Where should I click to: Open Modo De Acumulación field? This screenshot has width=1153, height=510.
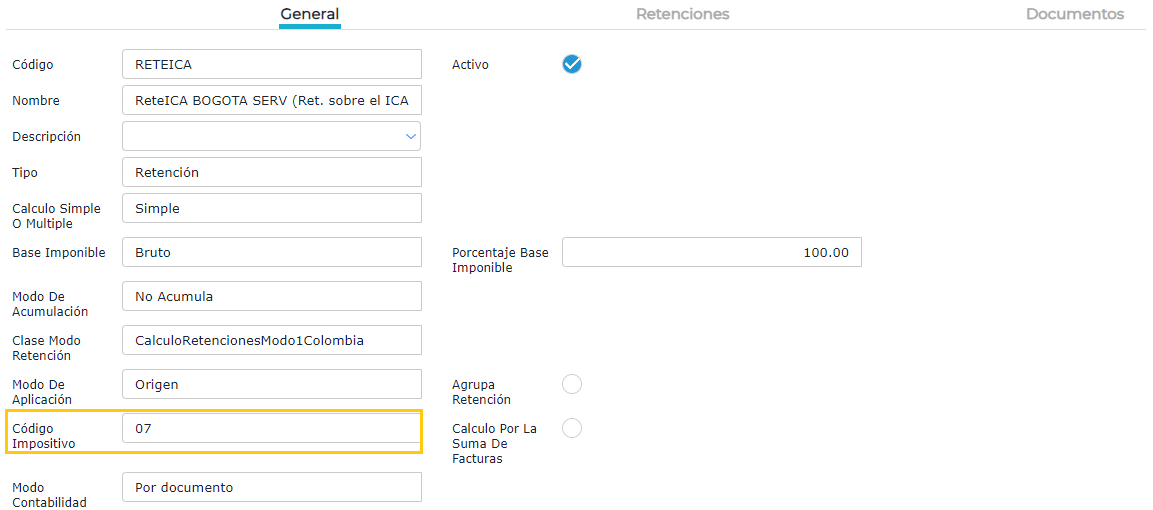click(x=271, y=296)
